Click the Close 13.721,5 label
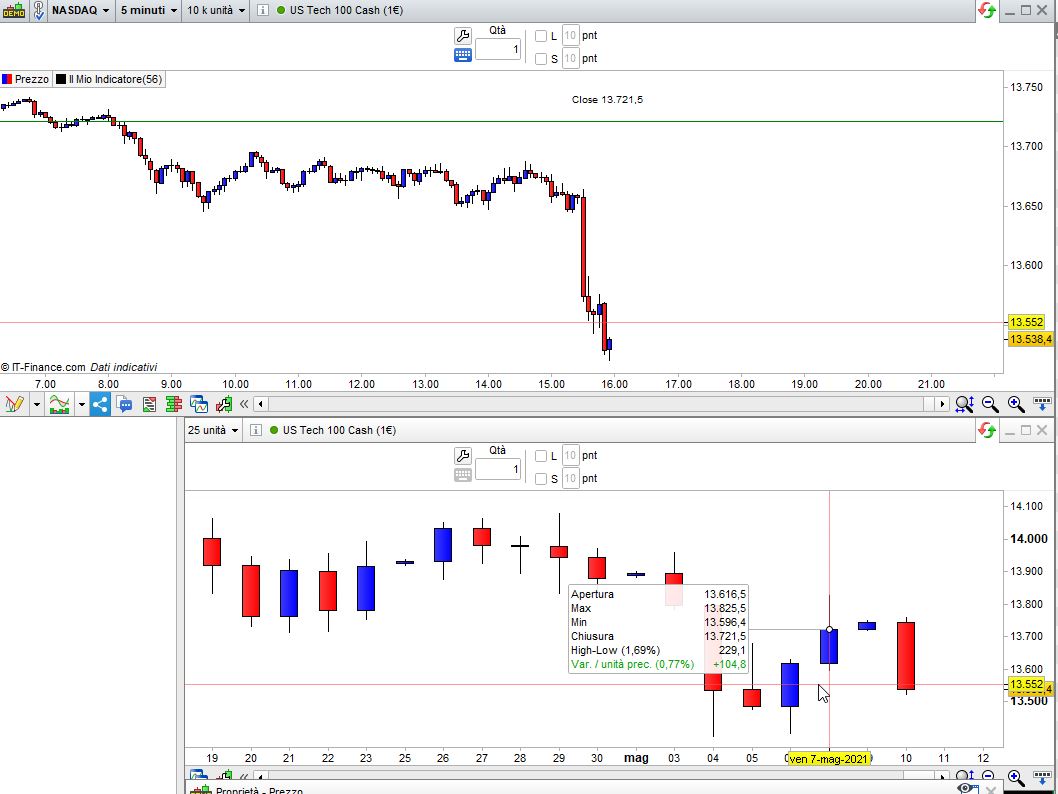The height and width of the screenshot is (794, 1058). coord(607,99)
